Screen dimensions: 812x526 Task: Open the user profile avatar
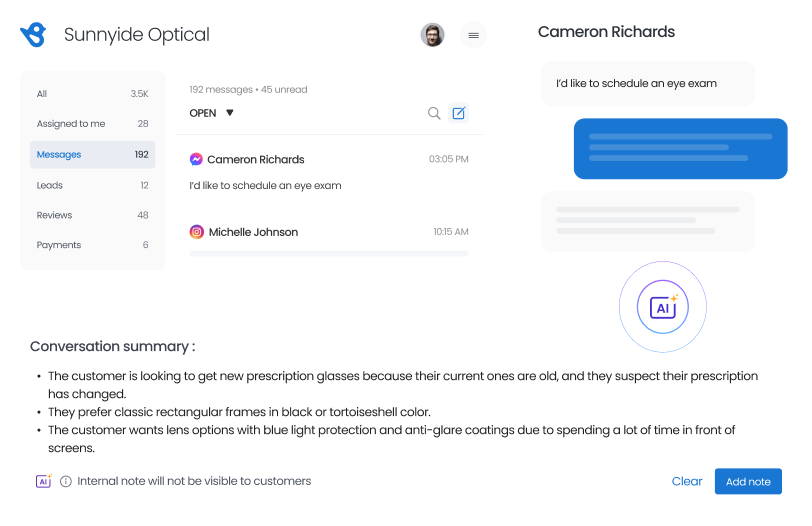[x=432, y=35]
